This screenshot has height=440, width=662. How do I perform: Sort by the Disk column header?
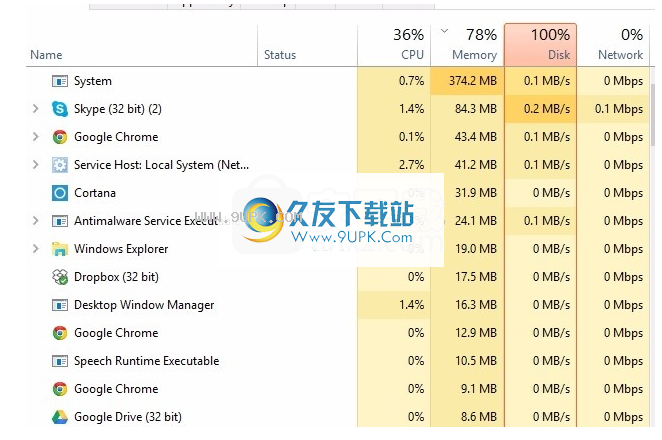tap(541, 46)
